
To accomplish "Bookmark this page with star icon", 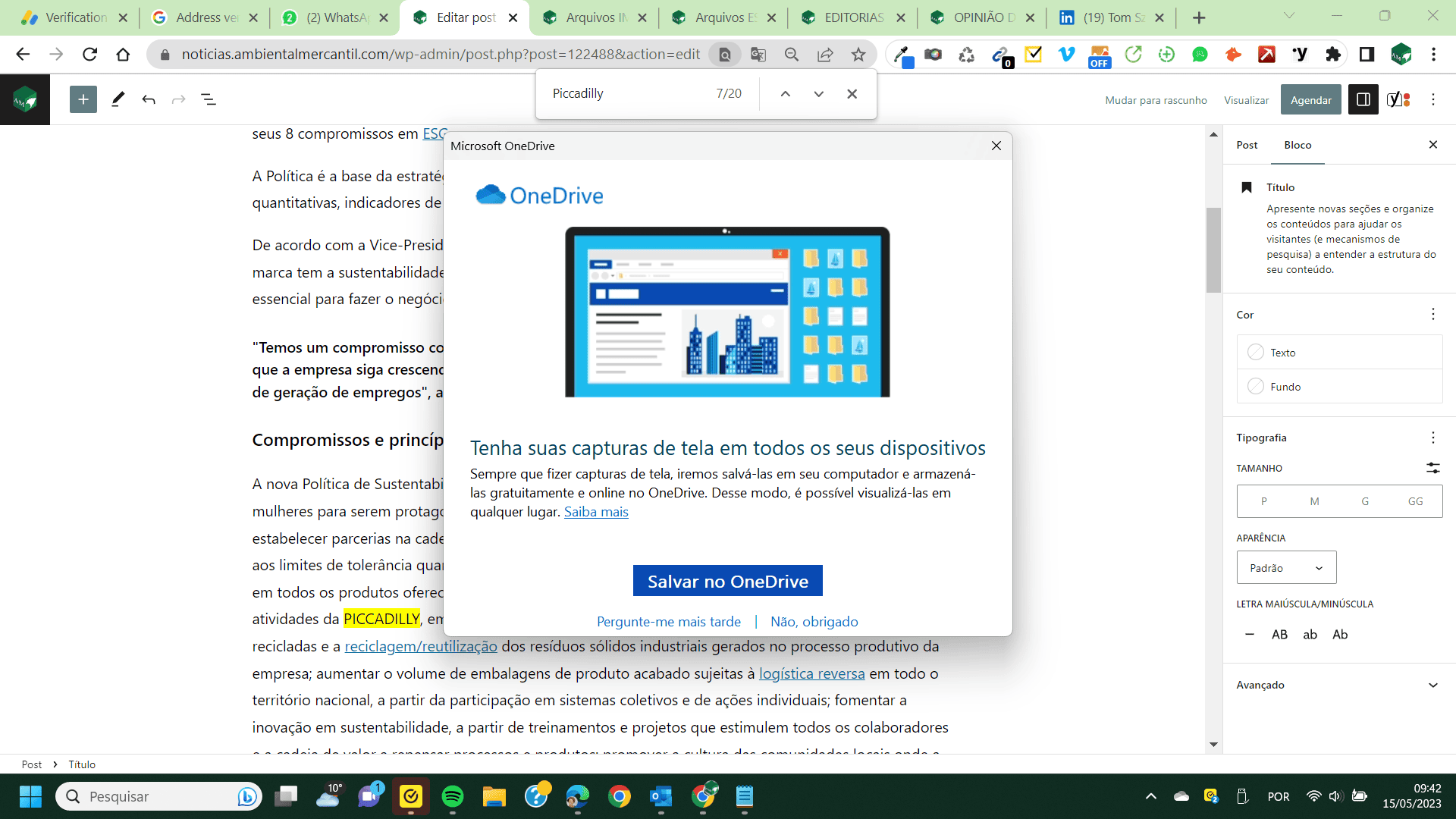I will click(x=858, y=54).
